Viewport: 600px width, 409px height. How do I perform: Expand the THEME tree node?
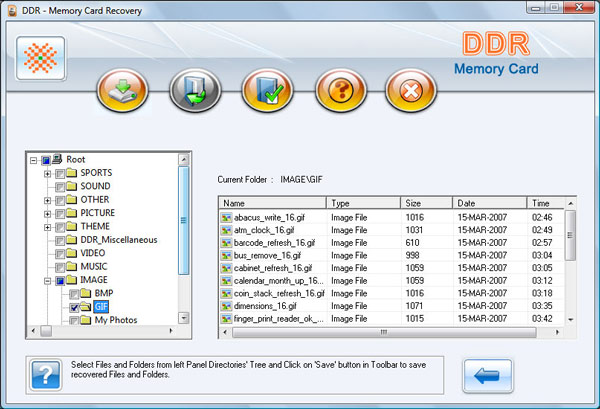point(47,227)
